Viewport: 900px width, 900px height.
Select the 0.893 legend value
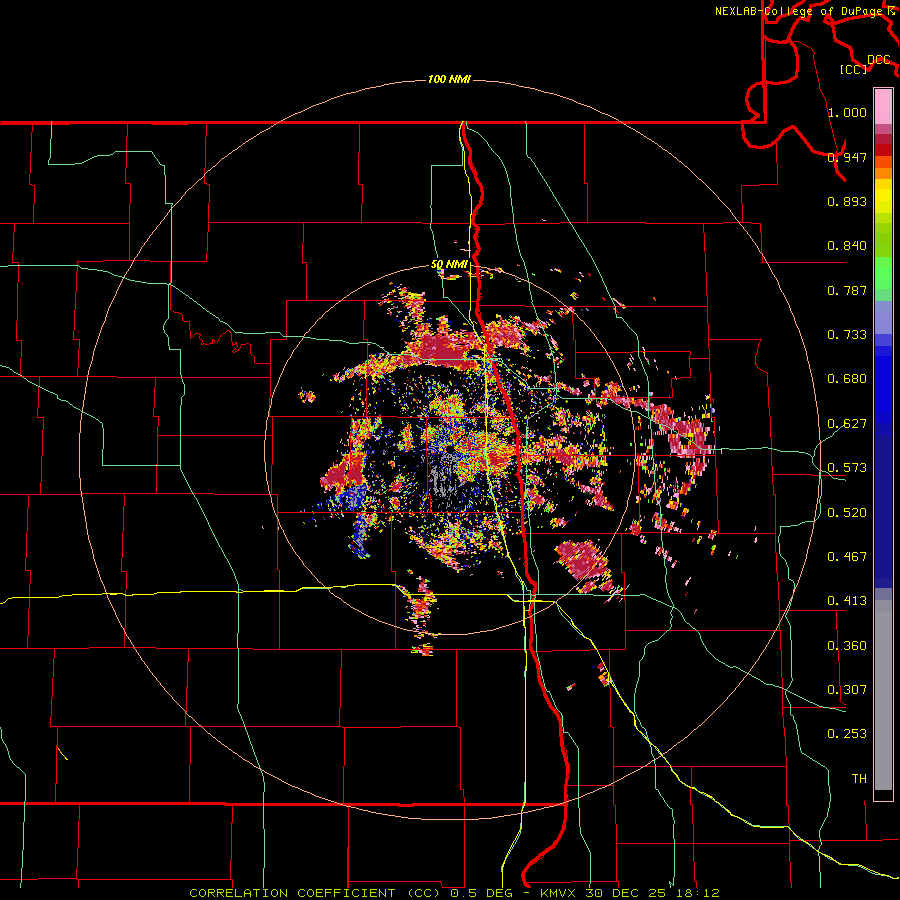pos(847,201)
